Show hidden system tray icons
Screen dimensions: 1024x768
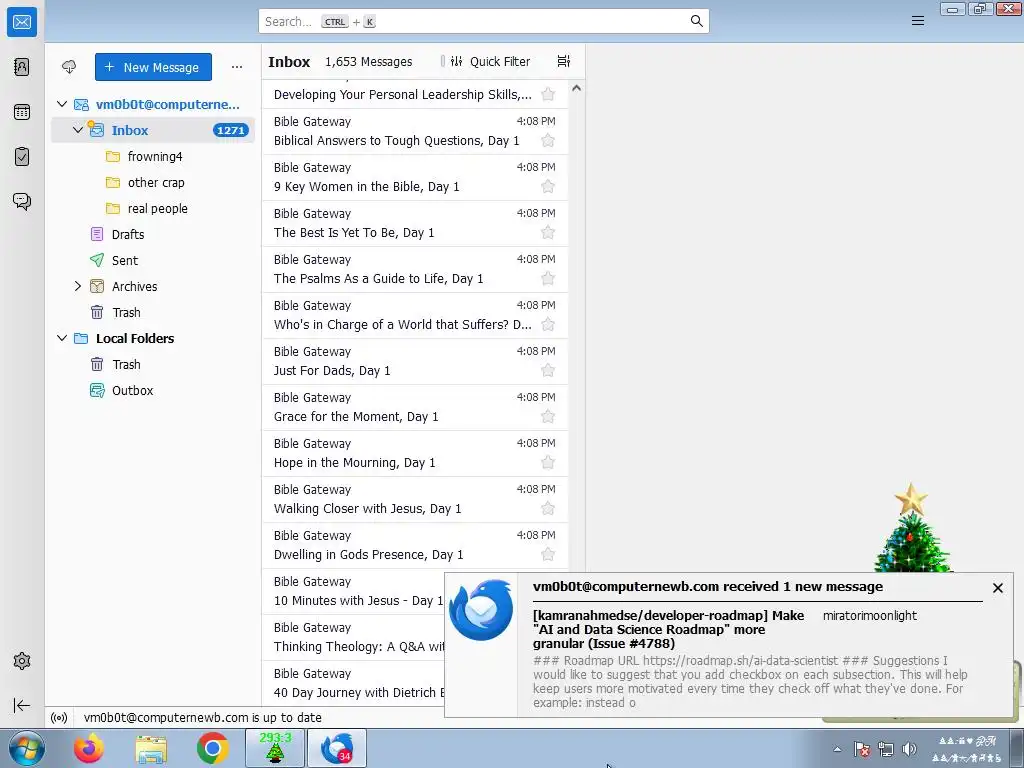pos(837,749)
